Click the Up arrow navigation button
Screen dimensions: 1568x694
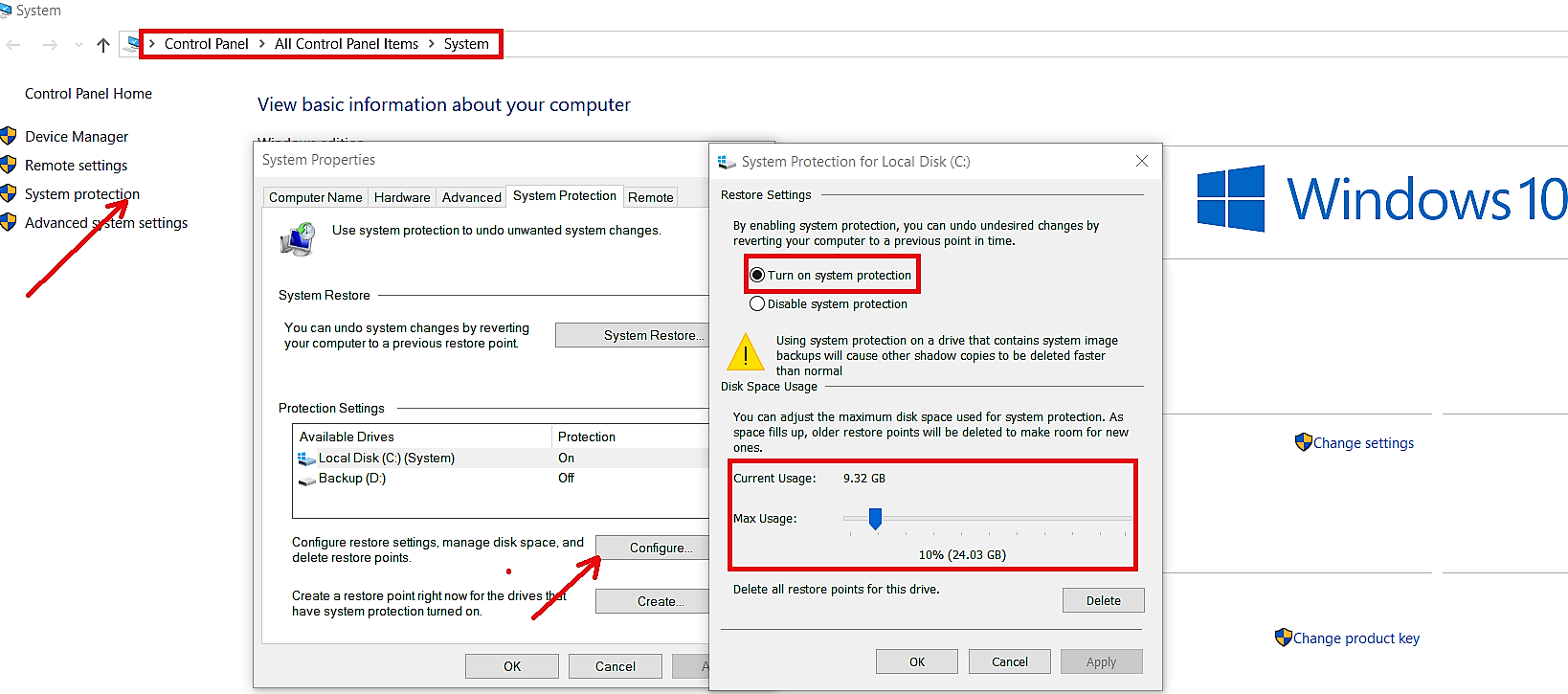click(x=103, y=45)
